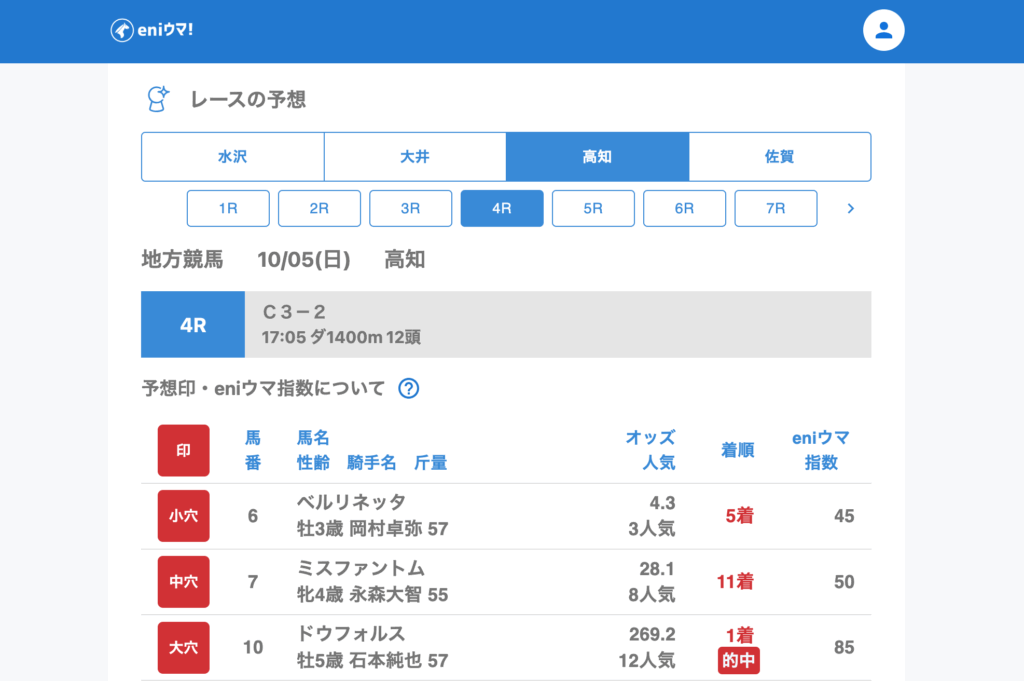Select the 佐賀 racecourse tab
The height and width of the screenshot is (681, 1024).
(x=779, y=157)
